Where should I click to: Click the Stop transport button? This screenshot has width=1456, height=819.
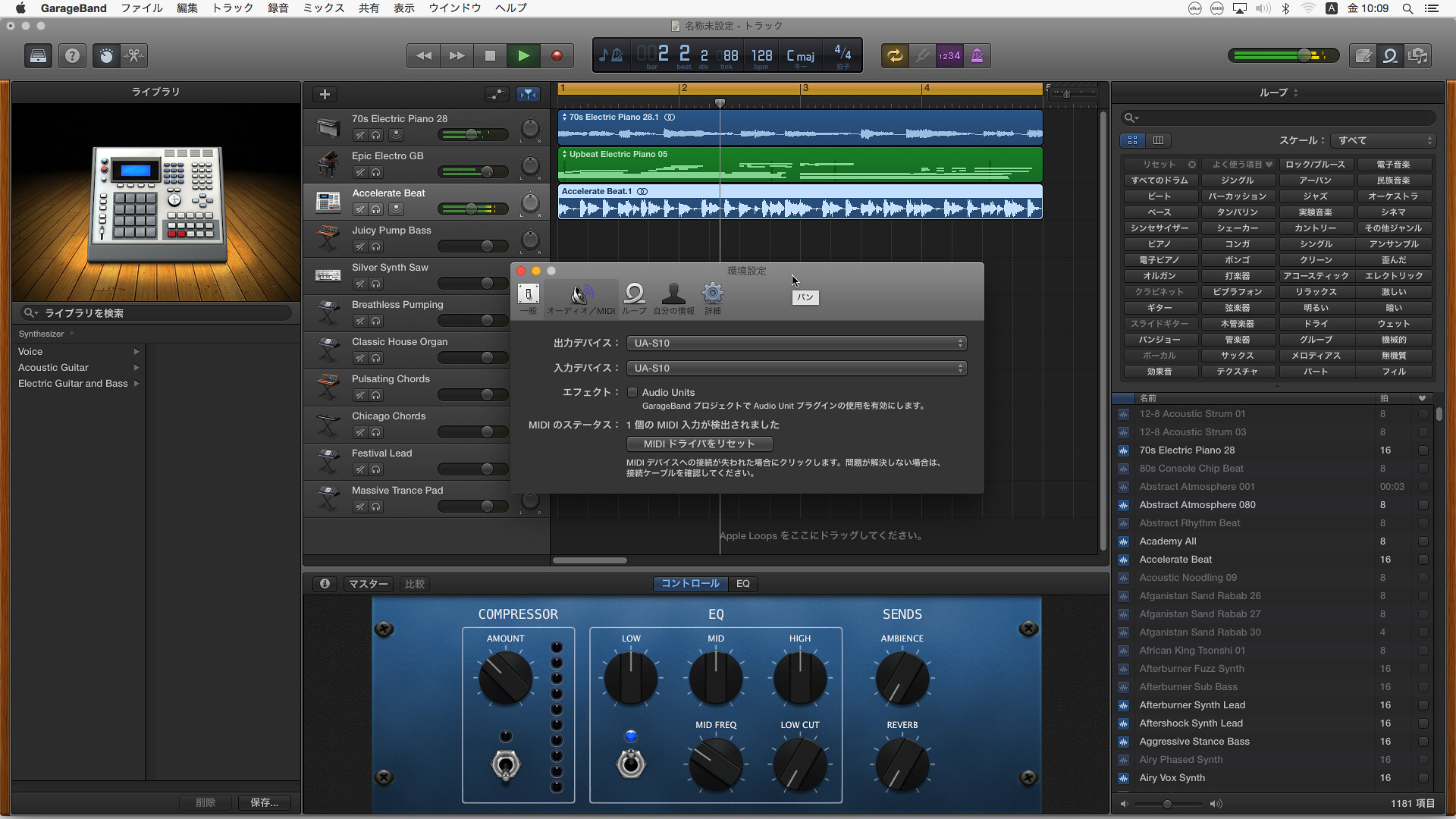(490, 55)
